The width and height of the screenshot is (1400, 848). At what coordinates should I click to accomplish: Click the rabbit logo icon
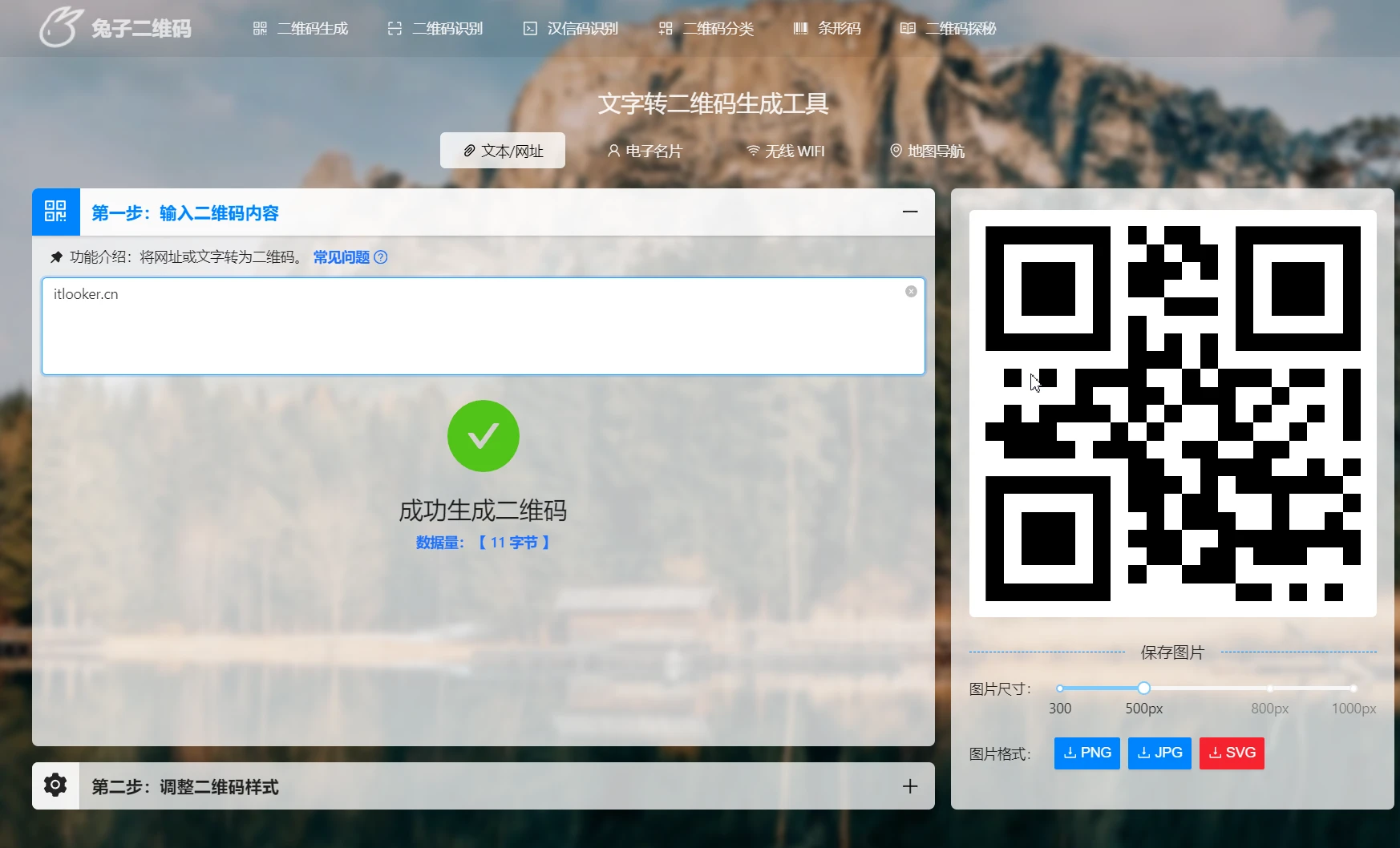click(x=62, y=28)
